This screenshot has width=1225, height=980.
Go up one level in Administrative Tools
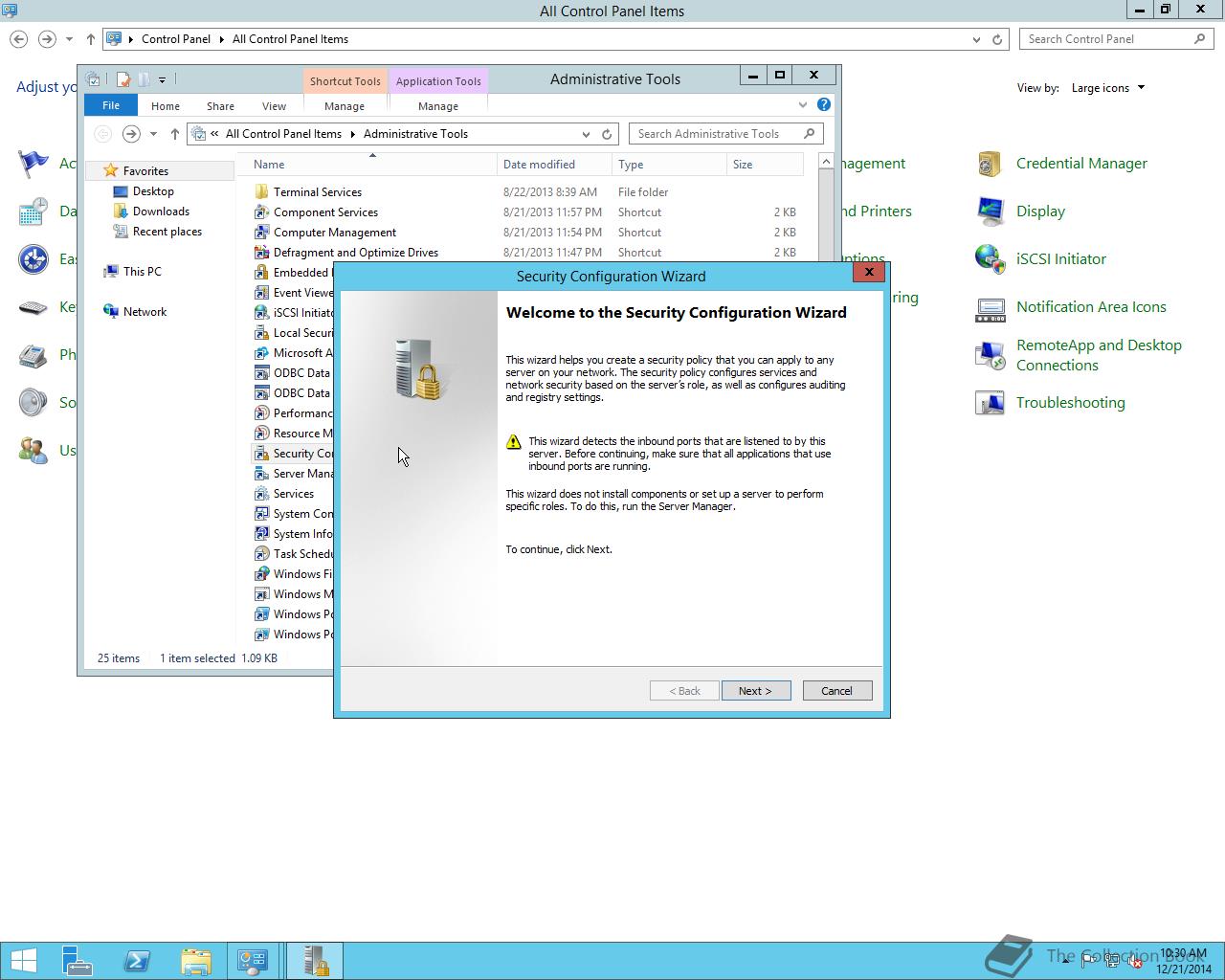[x=174, y=134]
